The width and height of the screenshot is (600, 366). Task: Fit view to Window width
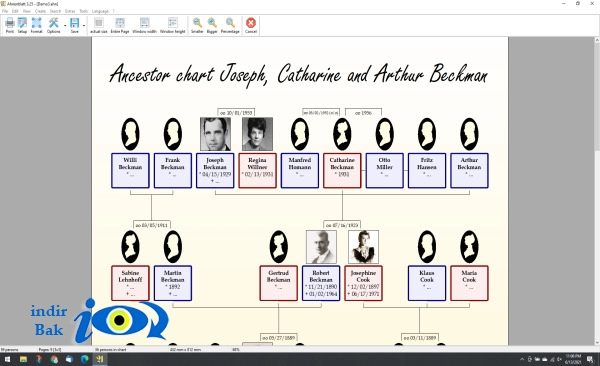[x=144, y=26]
